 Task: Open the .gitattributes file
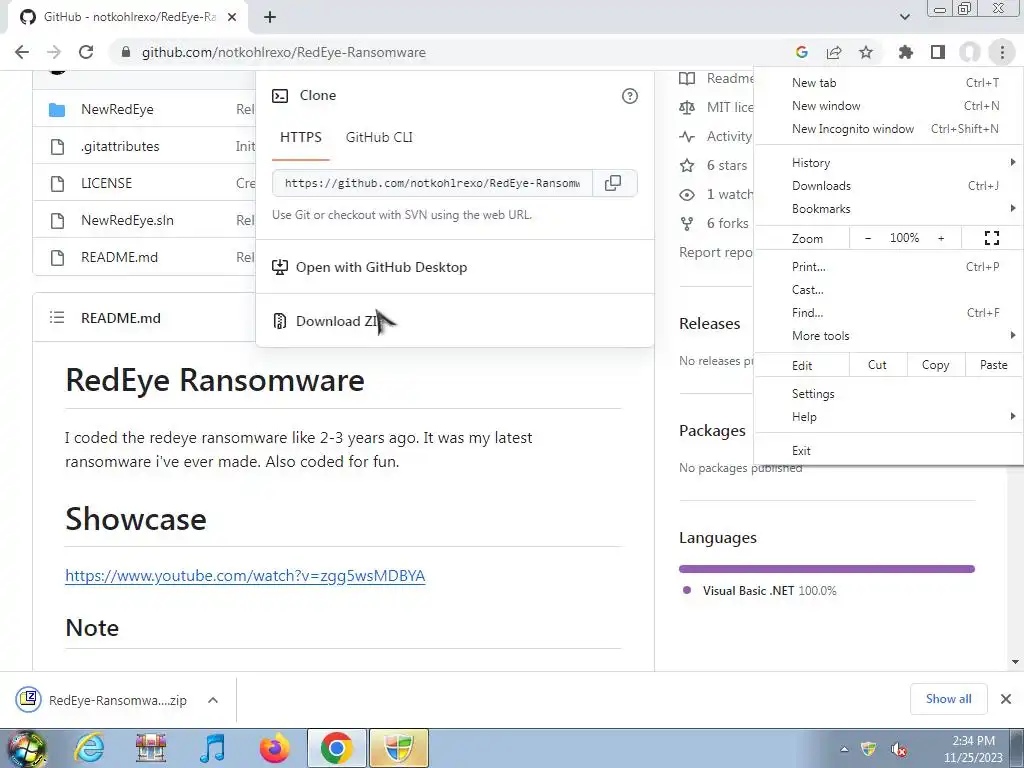coord(120,146)
